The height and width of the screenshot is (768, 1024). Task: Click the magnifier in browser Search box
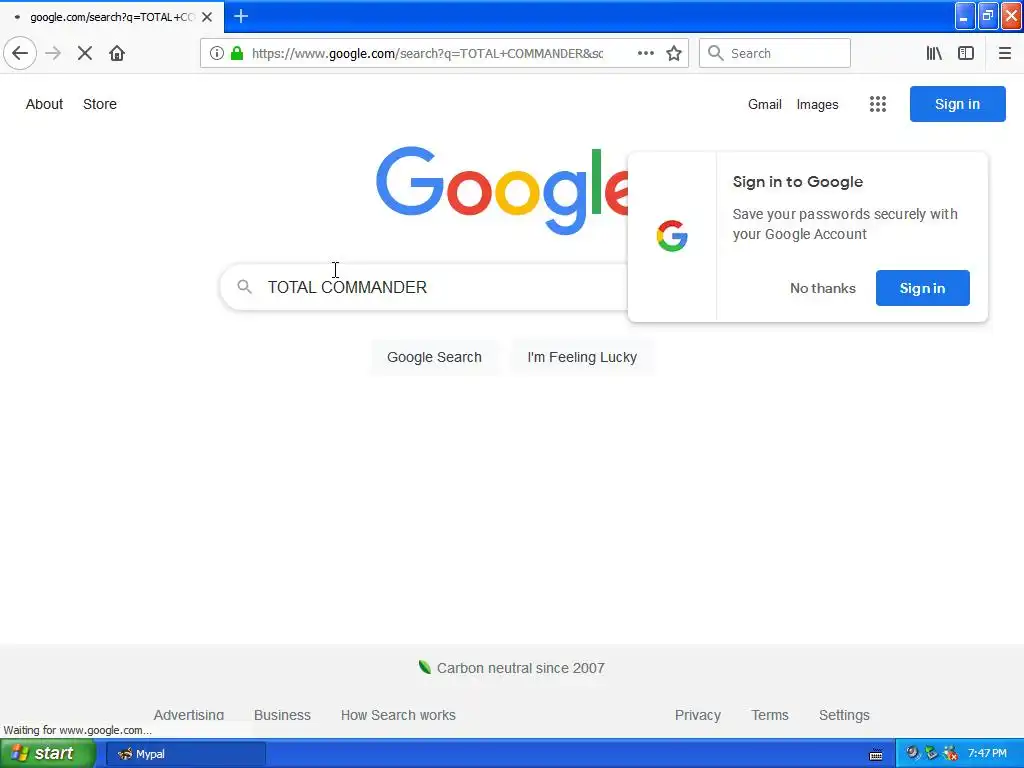(716, 53)
